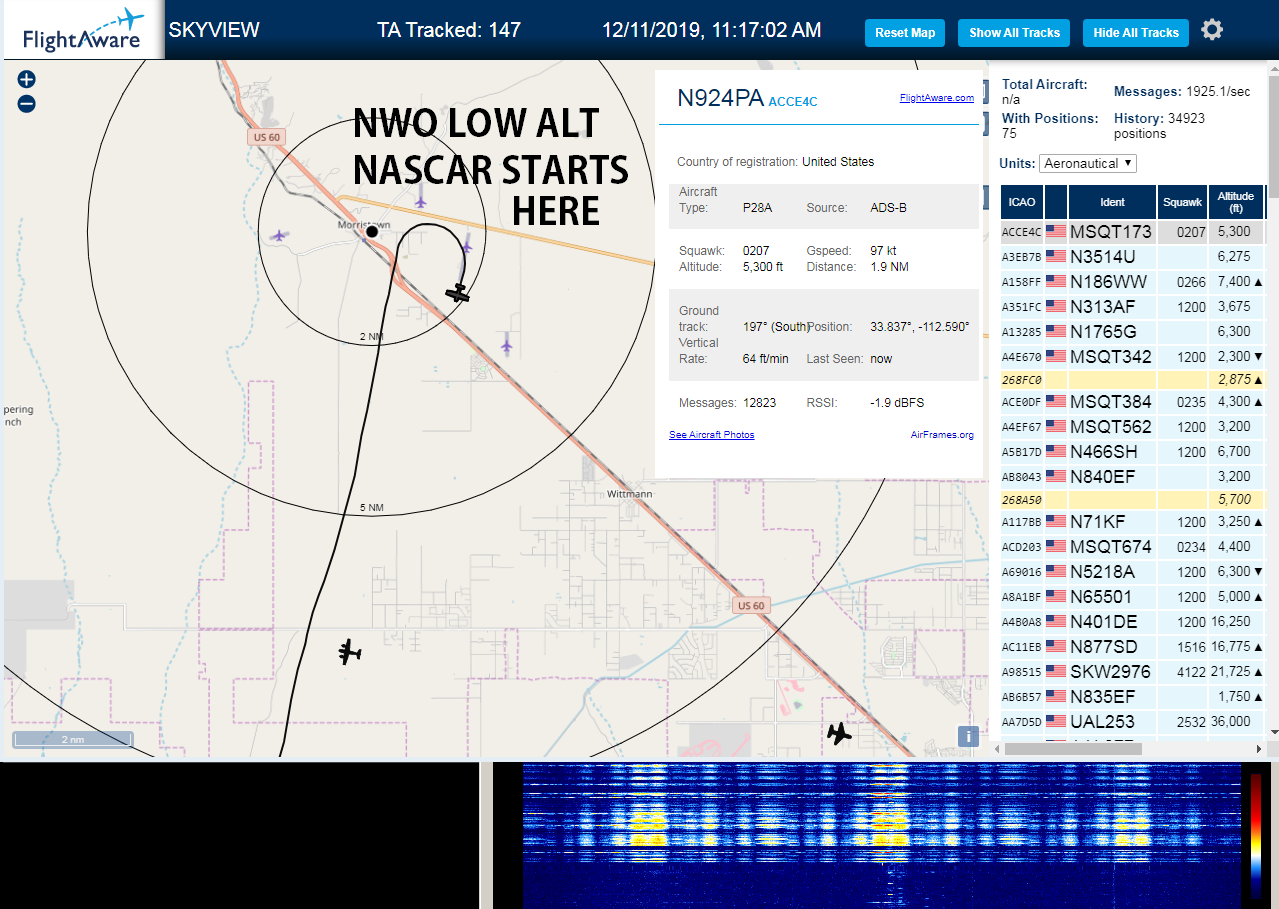The height and width of the screenshot is (909, 1279).
Task: Select the N401DE aircraft row
Action: pos(1132,622)
